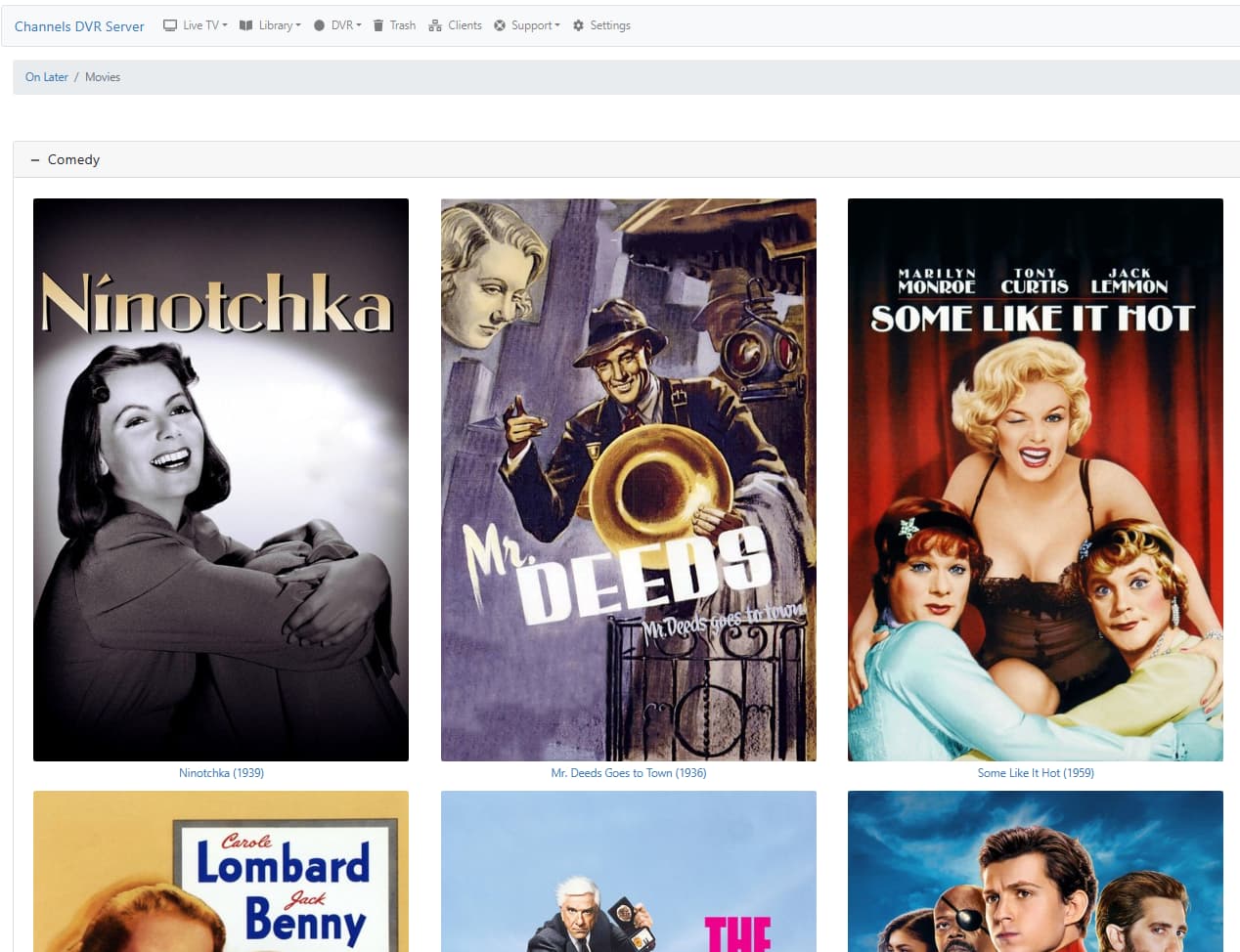Select the Some Like It Hot poster

(1035, 479)
